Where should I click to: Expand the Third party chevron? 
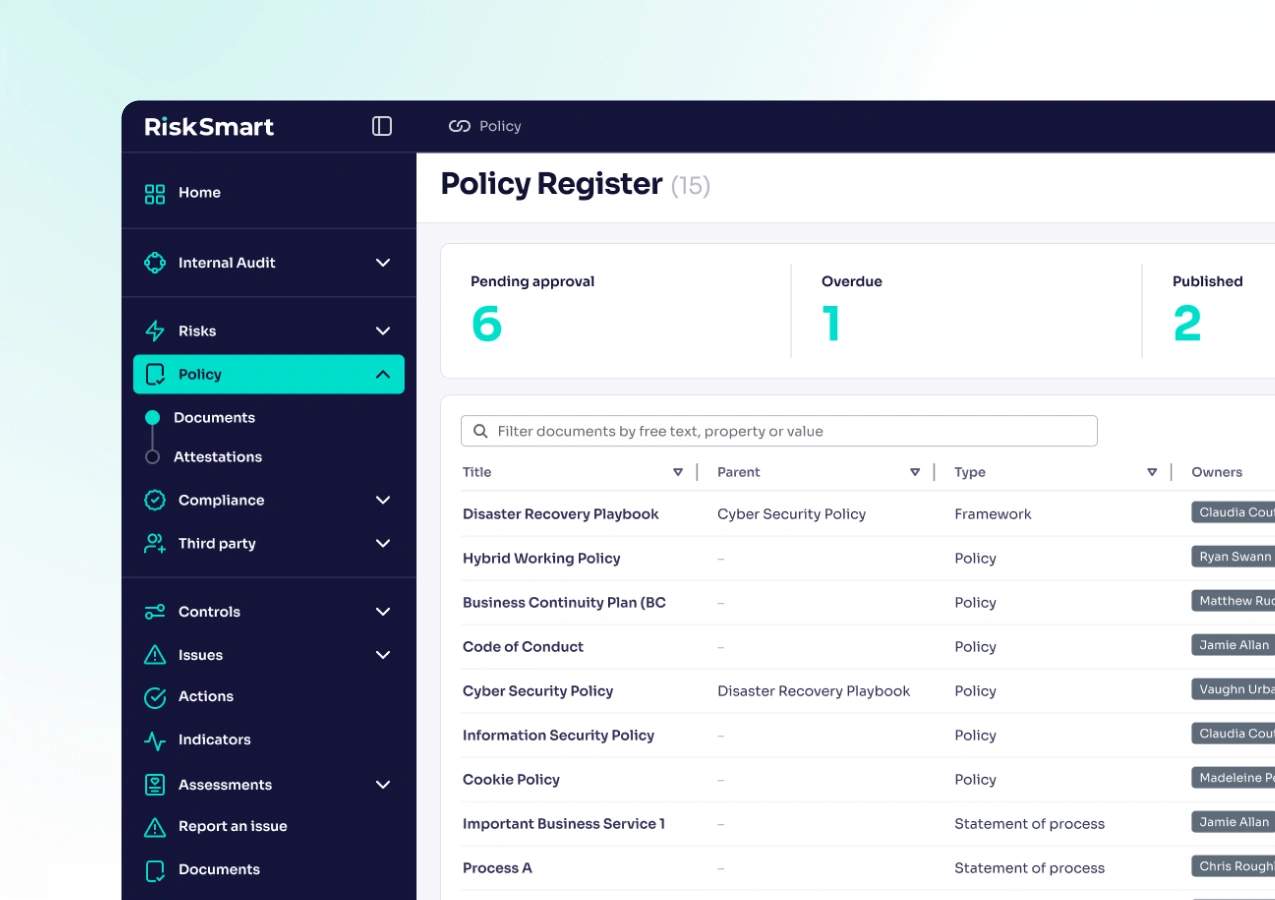[383, 543]
